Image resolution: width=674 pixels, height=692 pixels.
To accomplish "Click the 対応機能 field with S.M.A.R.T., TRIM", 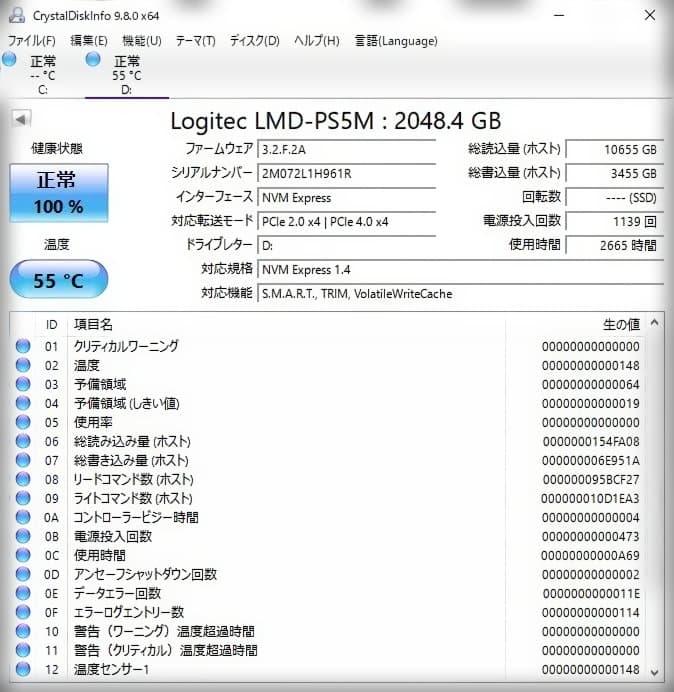I will [x=460, y=293].
